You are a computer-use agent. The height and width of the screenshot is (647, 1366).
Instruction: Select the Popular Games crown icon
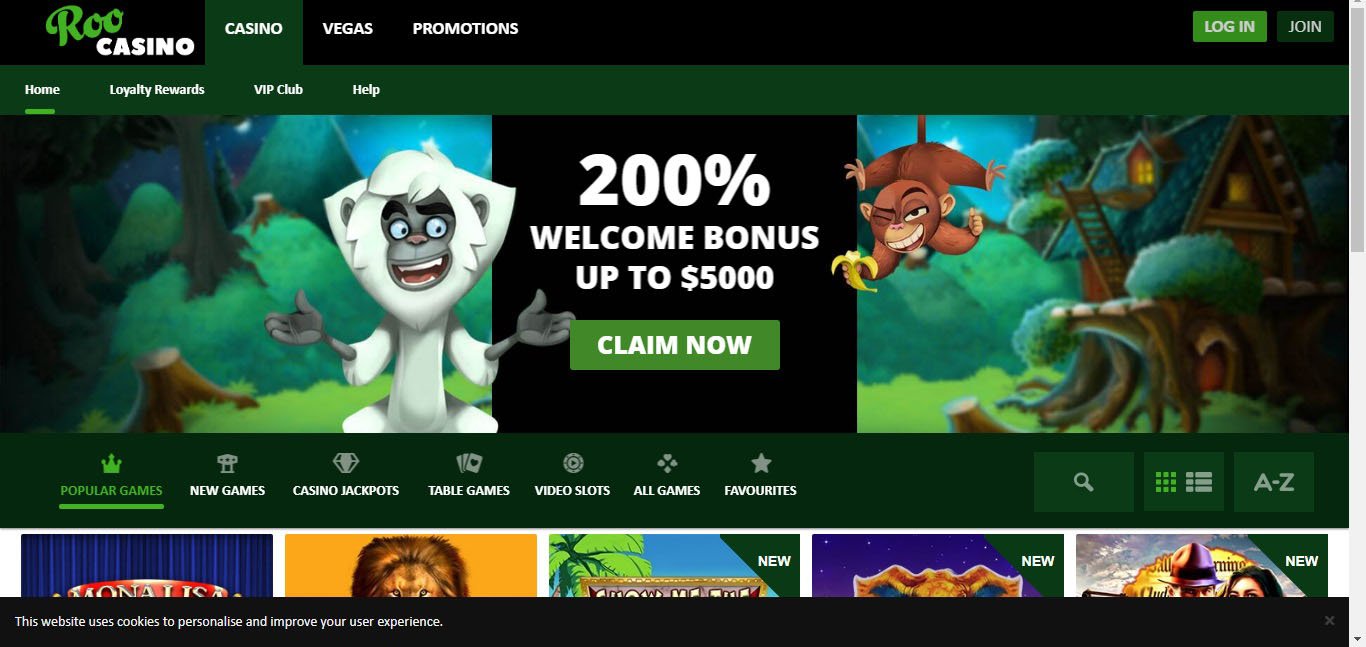pyautogui.click(x=111, y=463)
